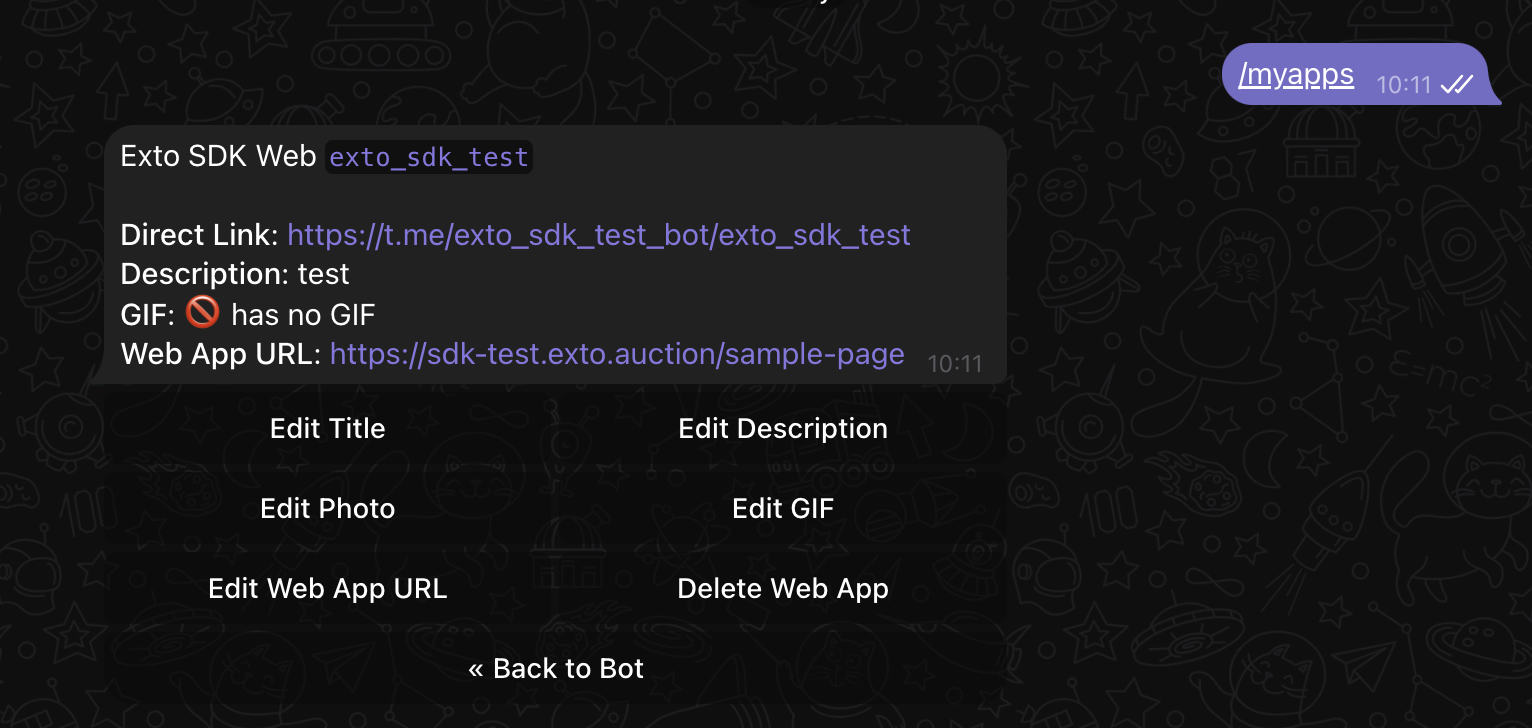Open the t.me direct link URL
The height and width of the screenshot is (728, 1532).
(x=599, y=235)
